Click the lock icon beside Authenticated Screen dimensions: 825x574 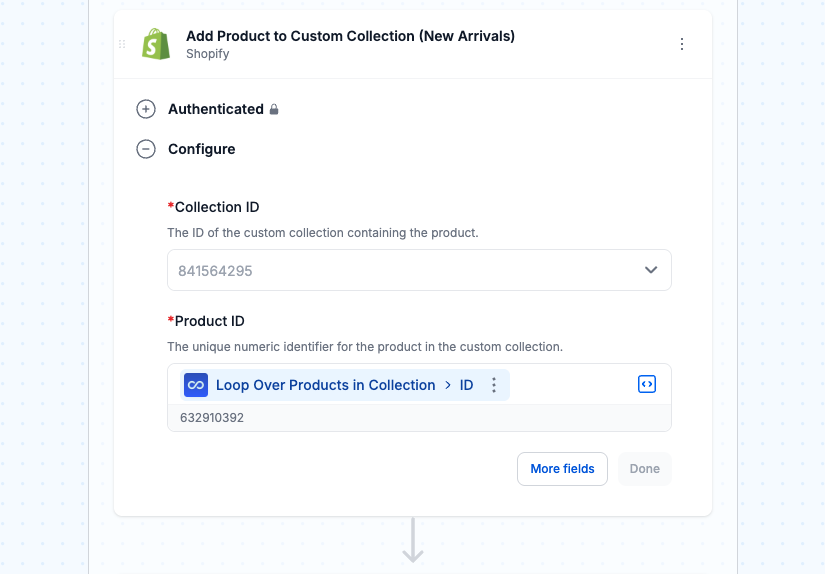[274, 109]
